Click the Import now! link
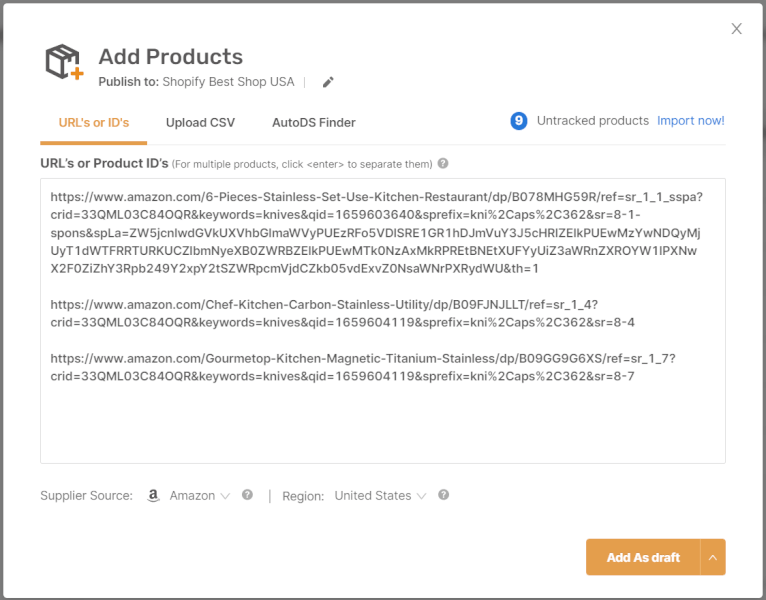This screenshot has height=600, width=766. (690, 121)
